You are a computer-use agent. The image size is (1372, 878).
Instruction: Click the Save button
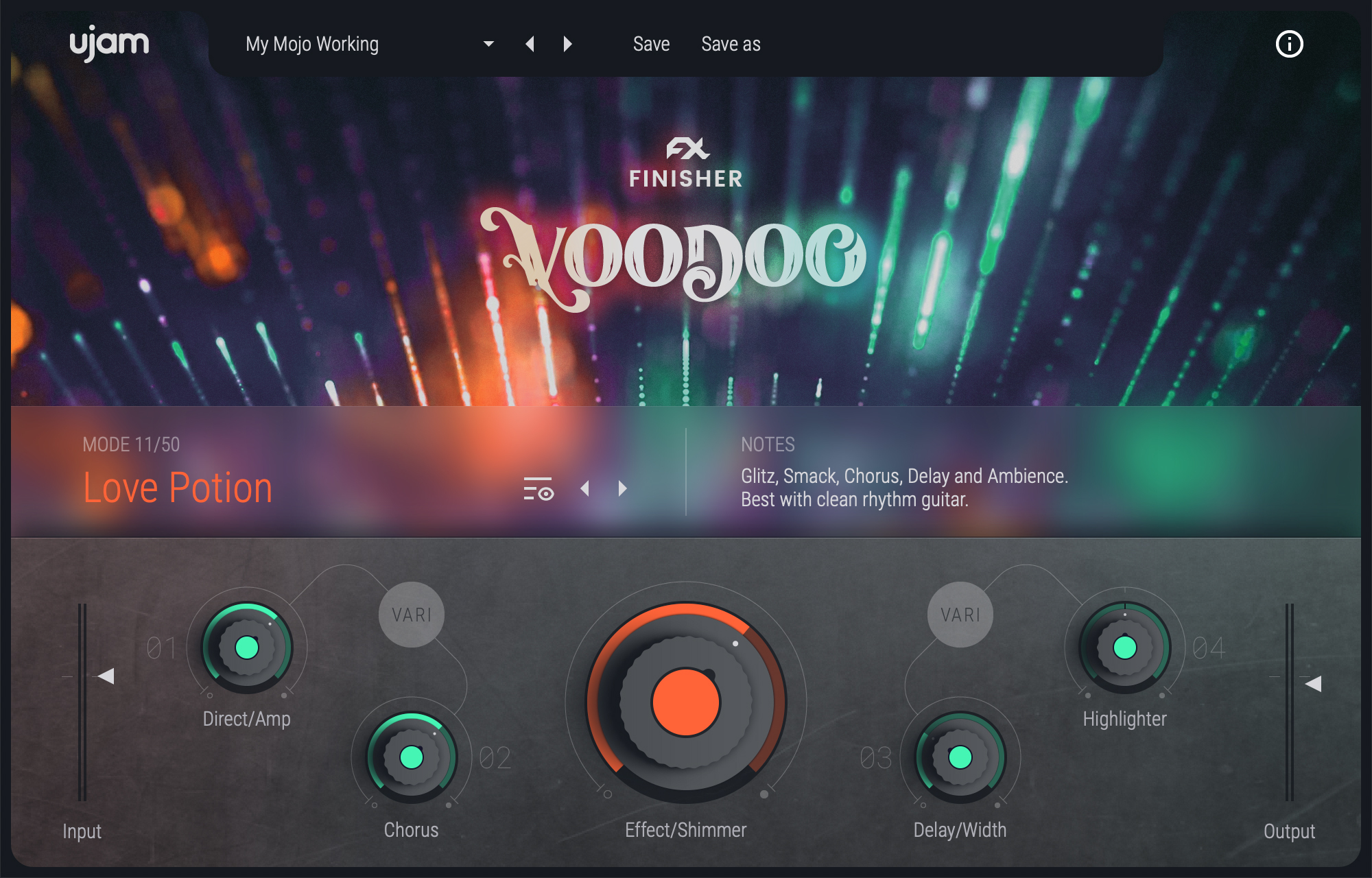pos(651,44)
